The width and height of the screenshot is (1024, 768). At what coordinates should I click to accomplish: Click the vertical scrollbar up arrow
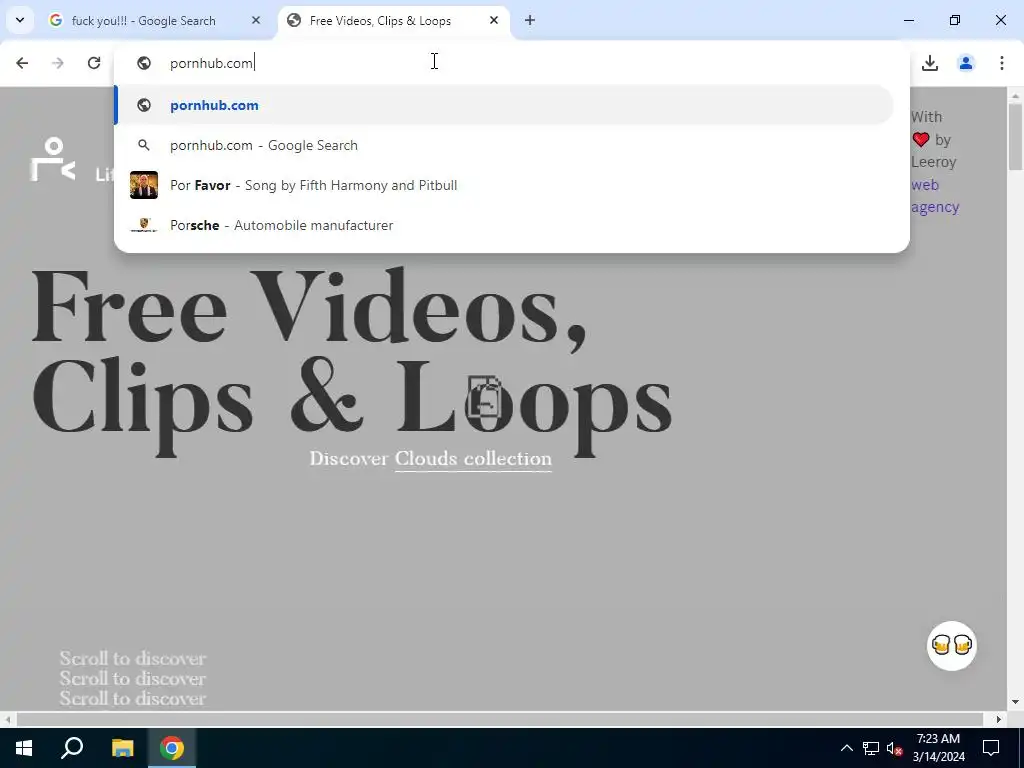point(1015,96)
